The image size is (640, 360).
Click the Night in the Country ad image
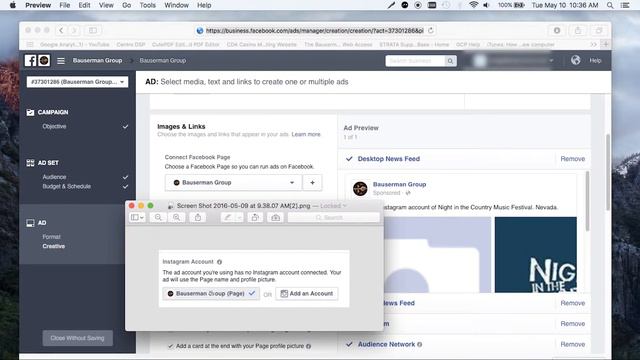(x=536, y=255)
